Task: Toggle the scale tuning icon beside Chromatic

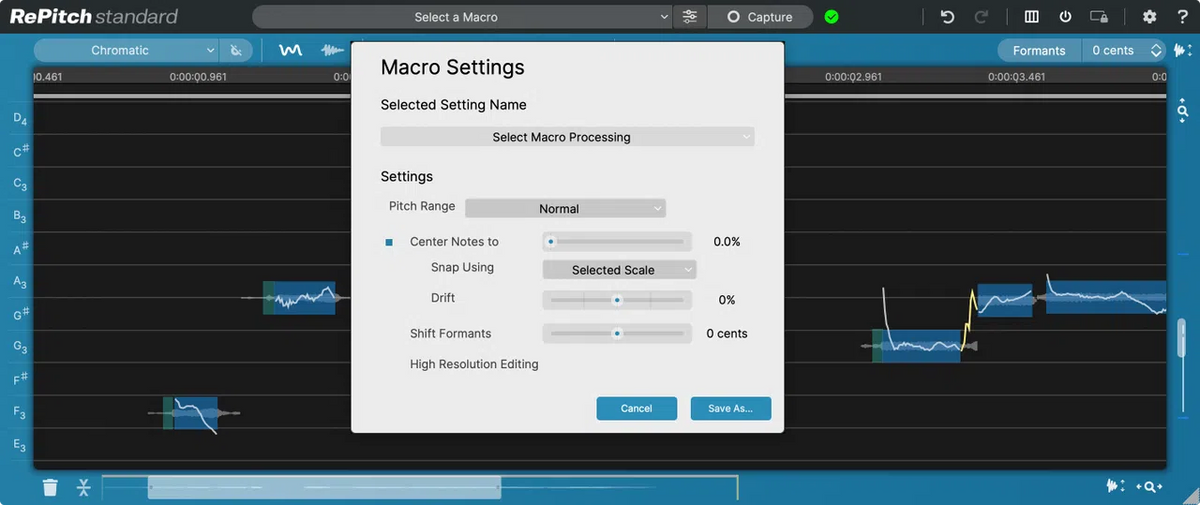Action: tap(236, 50)
